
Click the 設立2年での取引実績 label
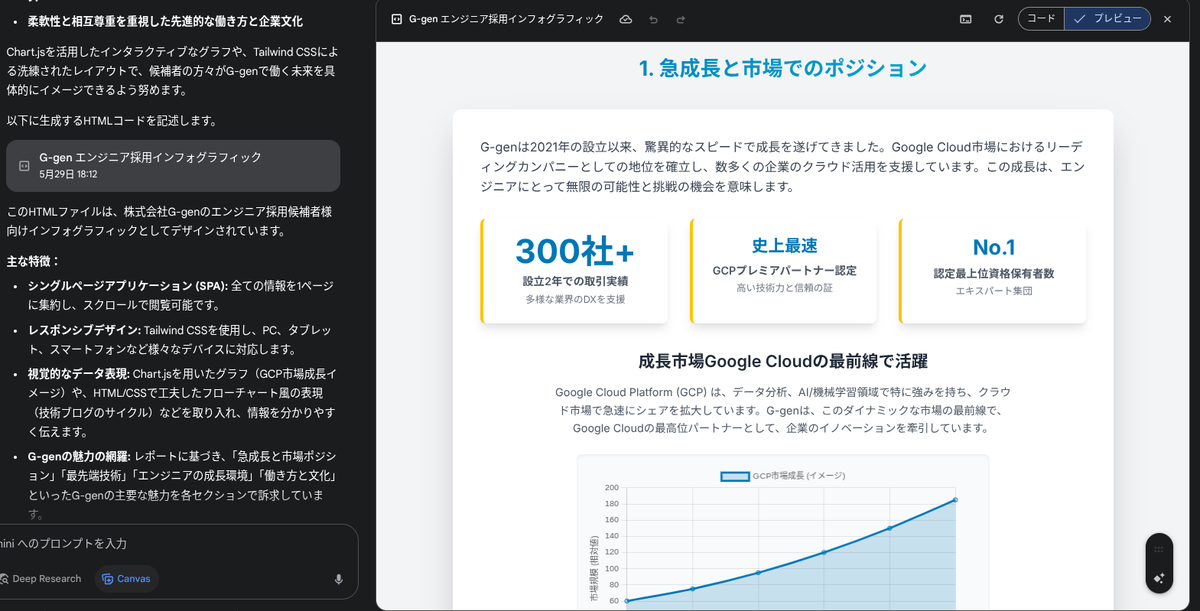tap(575, 281)
